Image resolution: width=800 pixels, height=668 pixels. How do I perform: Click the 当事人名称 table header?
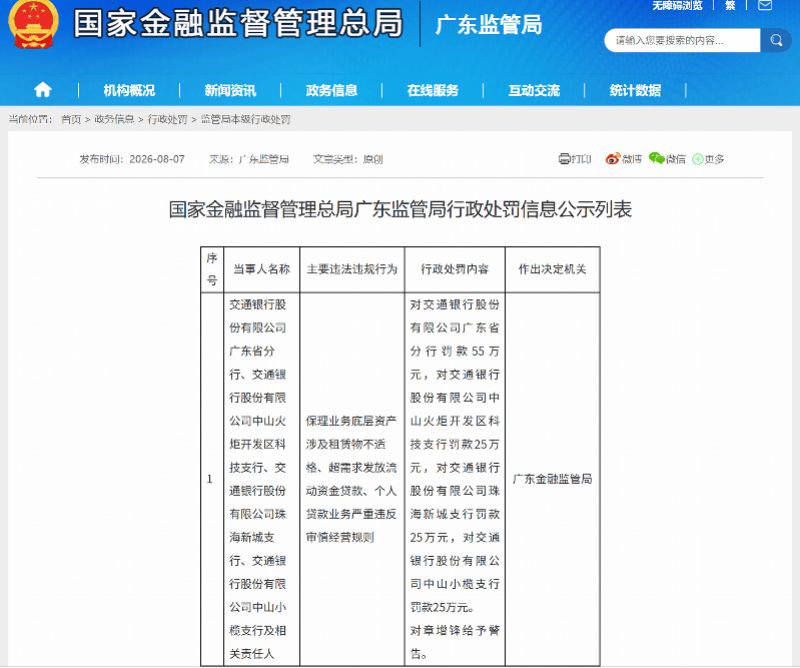tap(262, 269)
